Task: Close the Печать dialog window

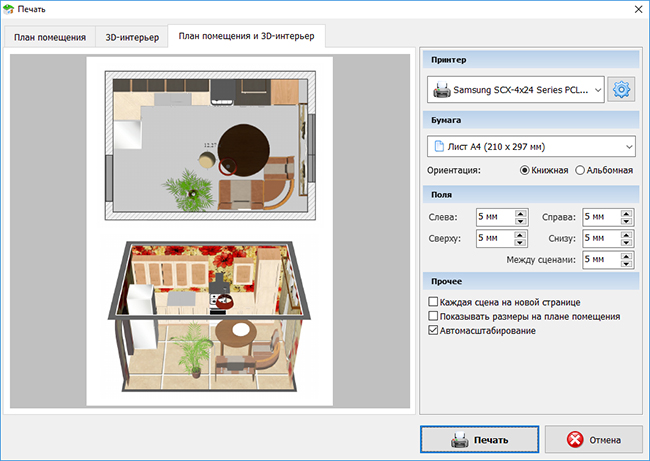Action: click(638, 9)
